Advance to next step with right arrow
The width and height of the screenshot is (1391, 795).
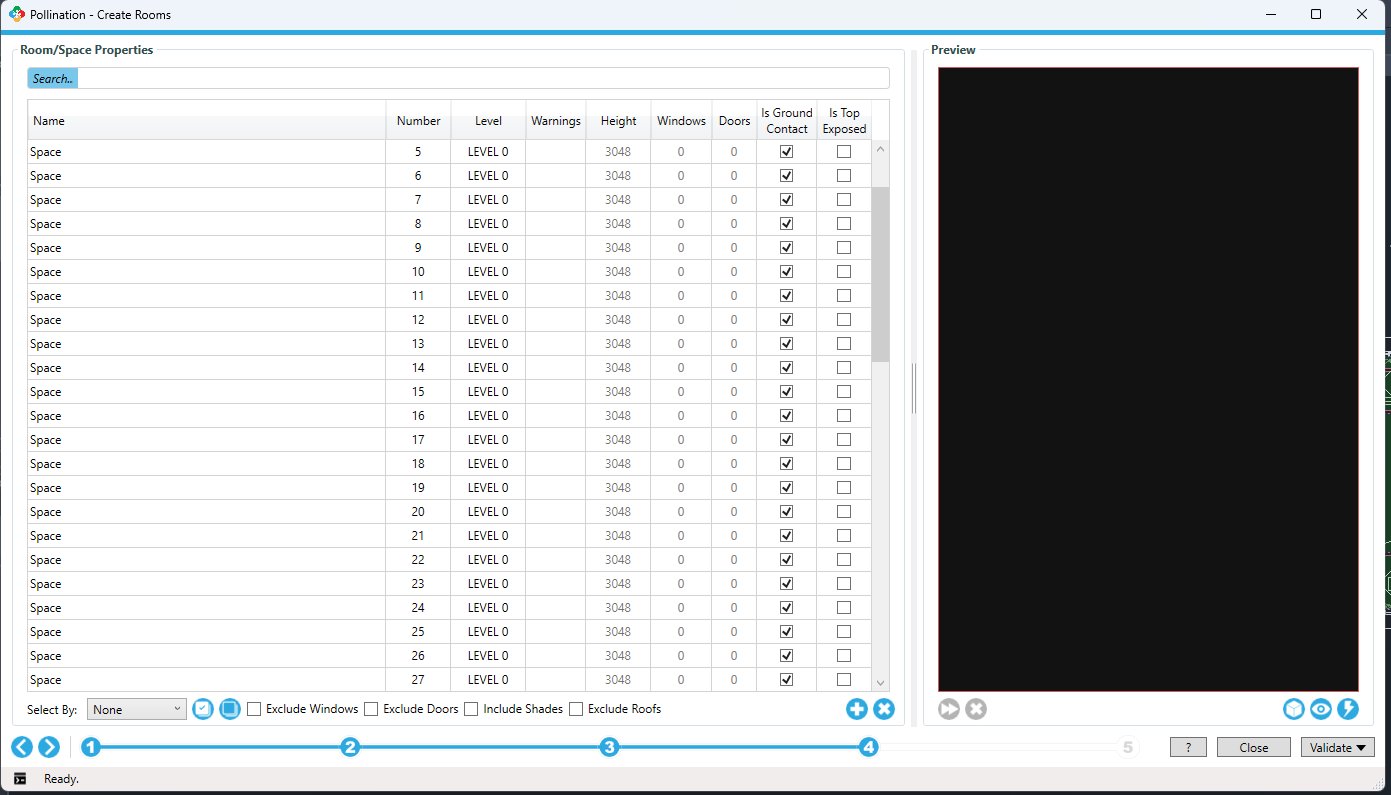[x=48, y=747]
